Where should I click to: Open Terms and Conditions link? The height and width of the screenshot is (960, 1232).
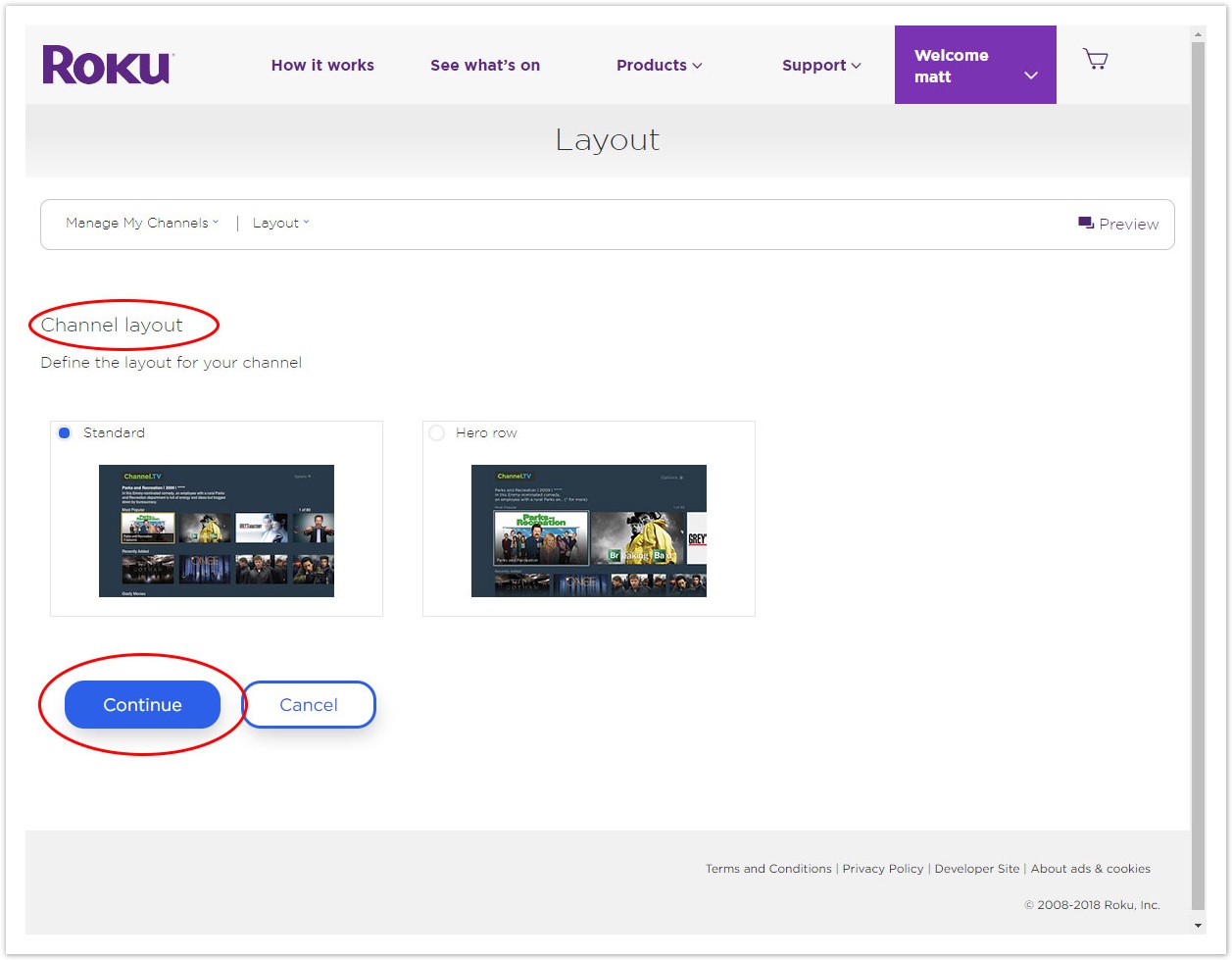(x=768, y=869)
